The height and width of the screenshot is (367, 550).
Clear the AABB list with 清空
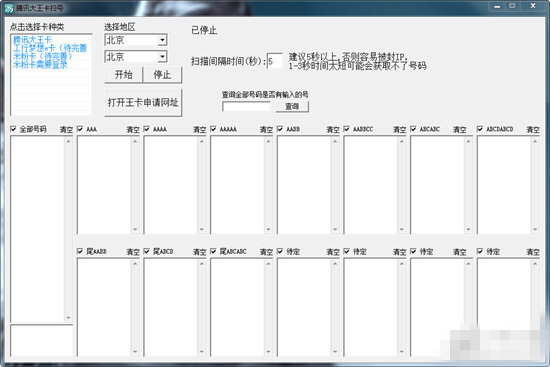click(x=333, y=129)
